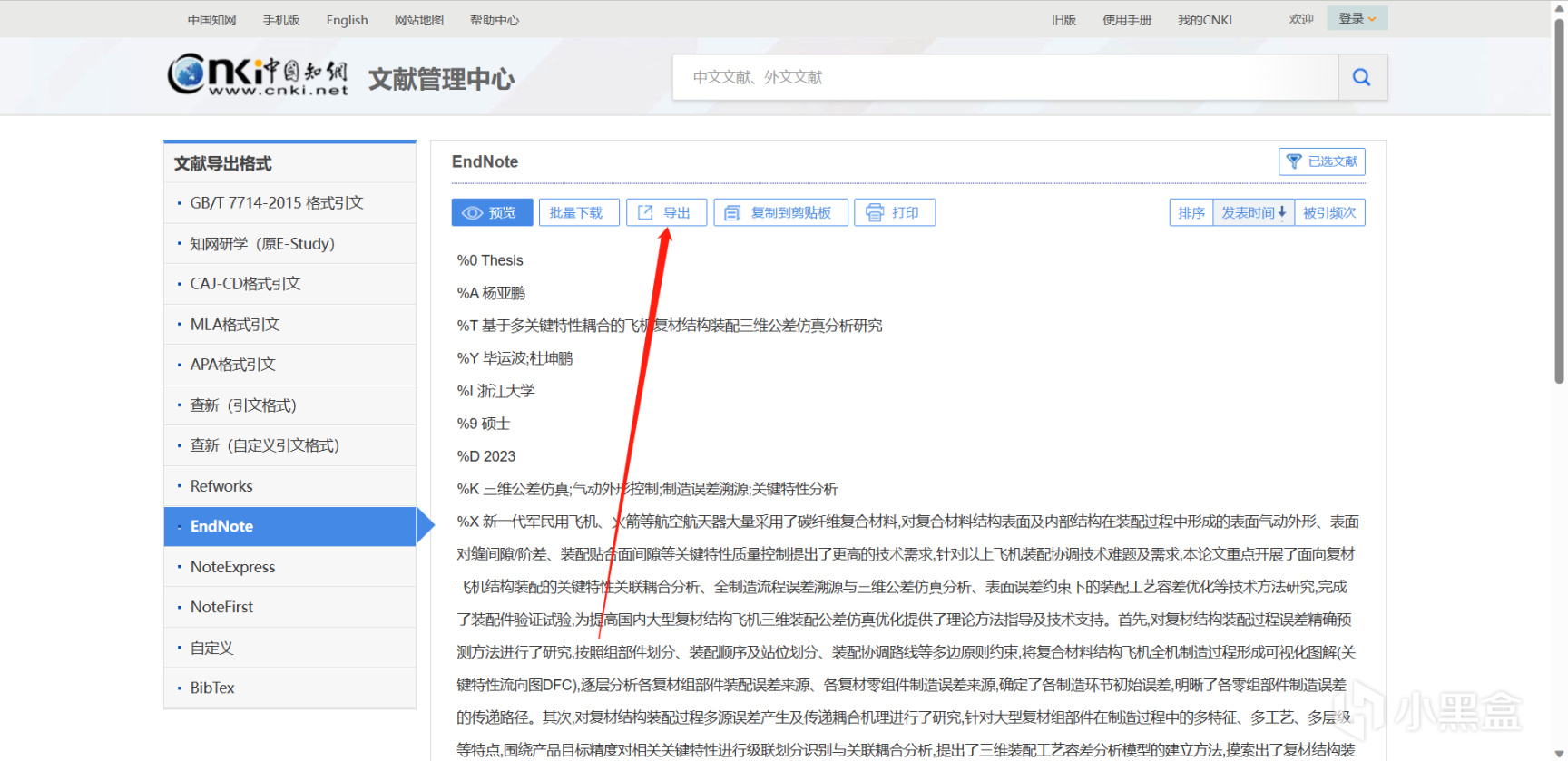This screenshot has height=761, width=1568.
Task: Sort by 被引频次
Action: click(x=1329, y=212)
